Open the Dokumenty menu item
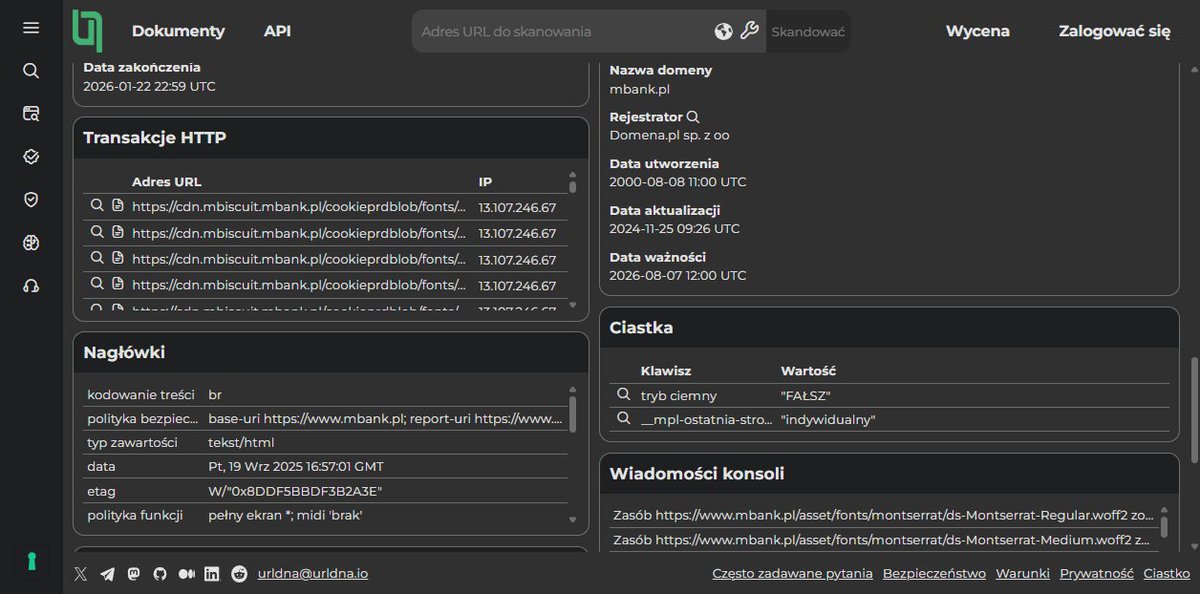 click(x=178, y=31)
